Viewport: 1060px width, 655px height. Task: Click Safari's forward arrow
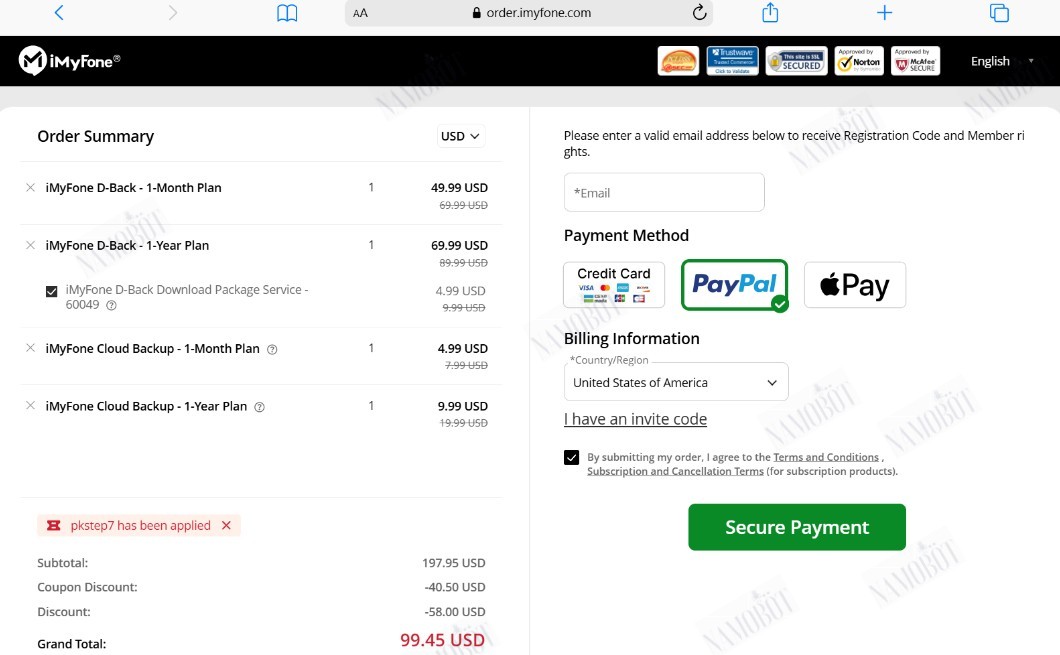pyautogui.click(x=173, y=12)
